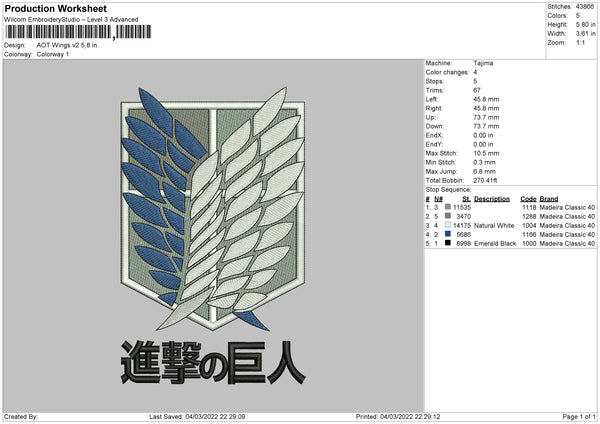This screenshot has height=424, width=600.
Task: Click the 'Description' column header
Action: coord(492,199)
